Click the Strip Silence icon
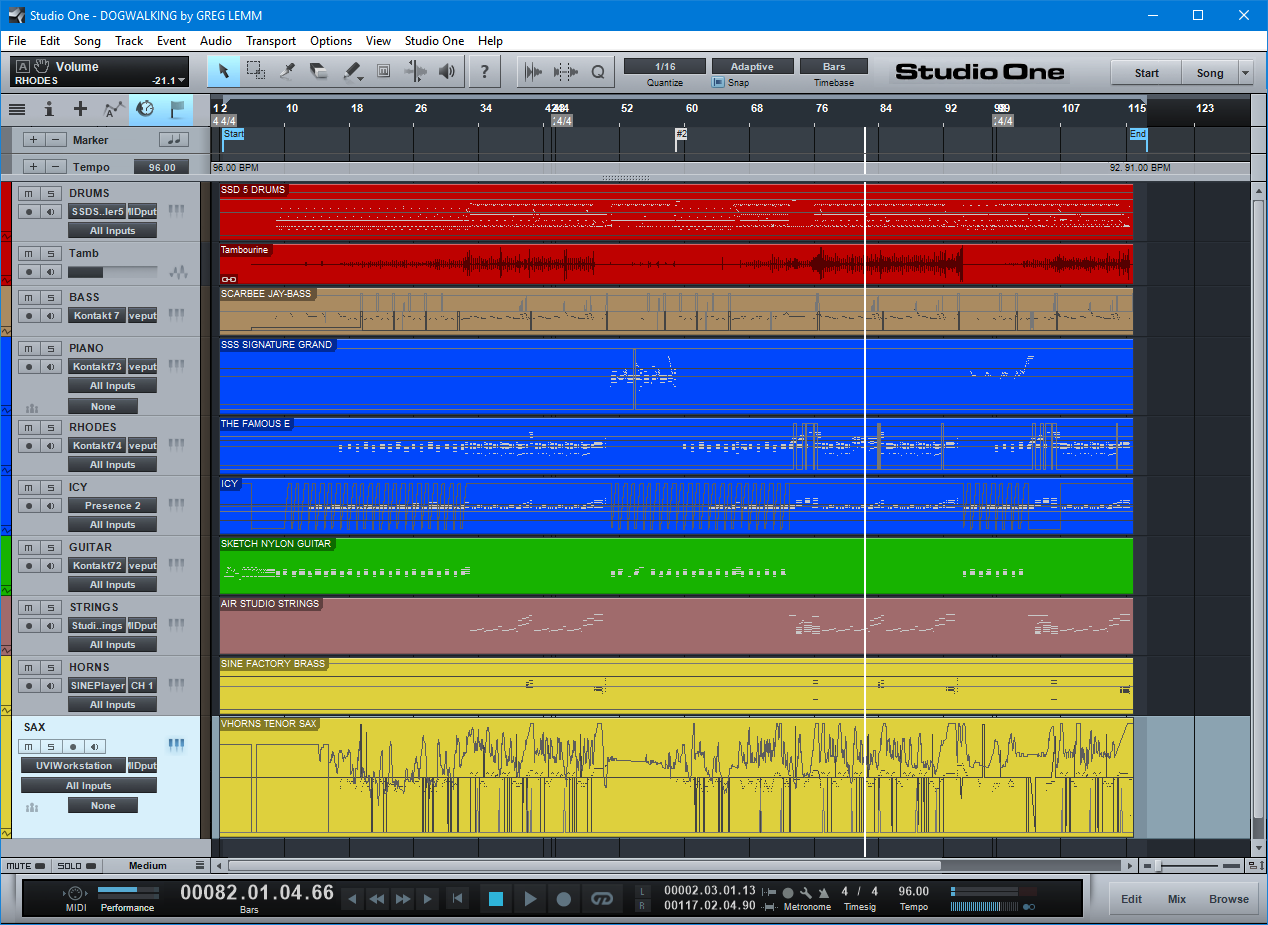 (533, 71)
